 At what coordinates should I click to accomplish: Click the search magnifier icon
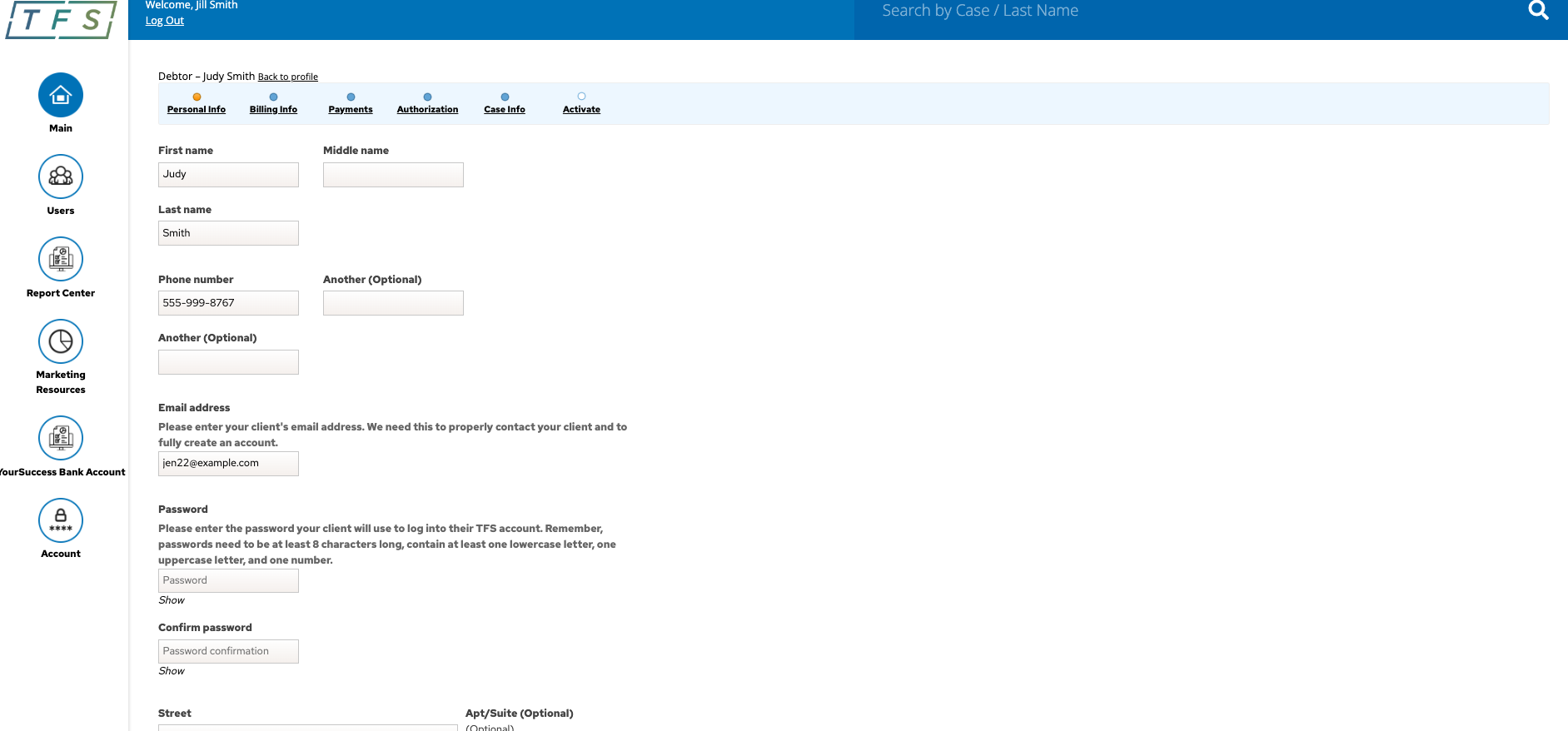click(x=1538, y=11)
